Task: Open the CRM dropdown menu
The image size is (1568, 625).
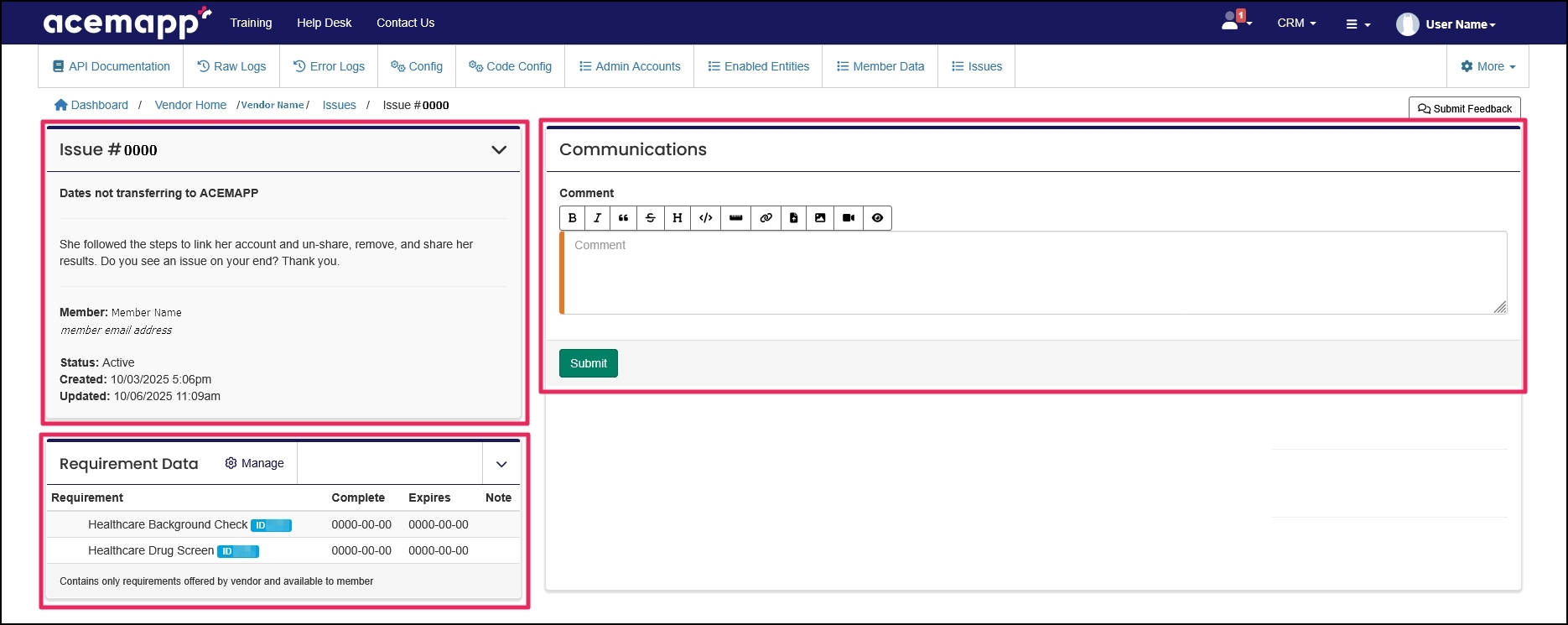Action: (x=1296, y=23)
